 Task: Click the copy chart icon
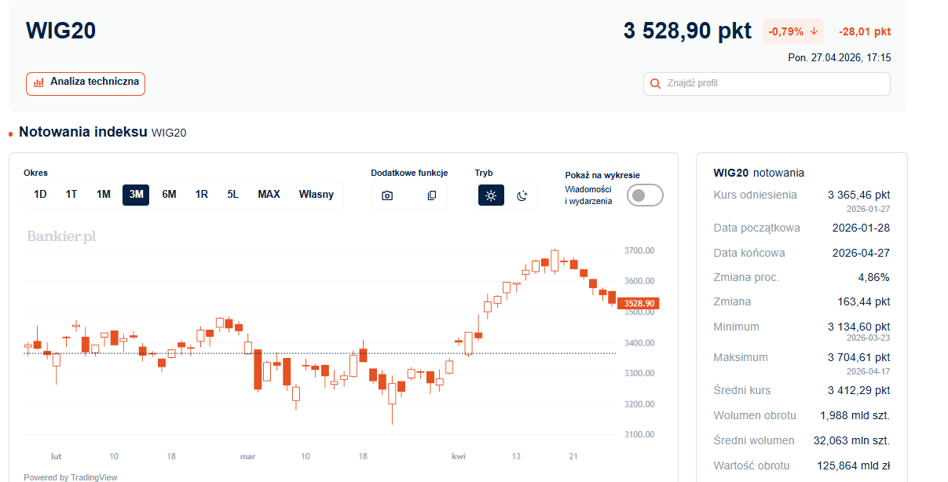432,196
